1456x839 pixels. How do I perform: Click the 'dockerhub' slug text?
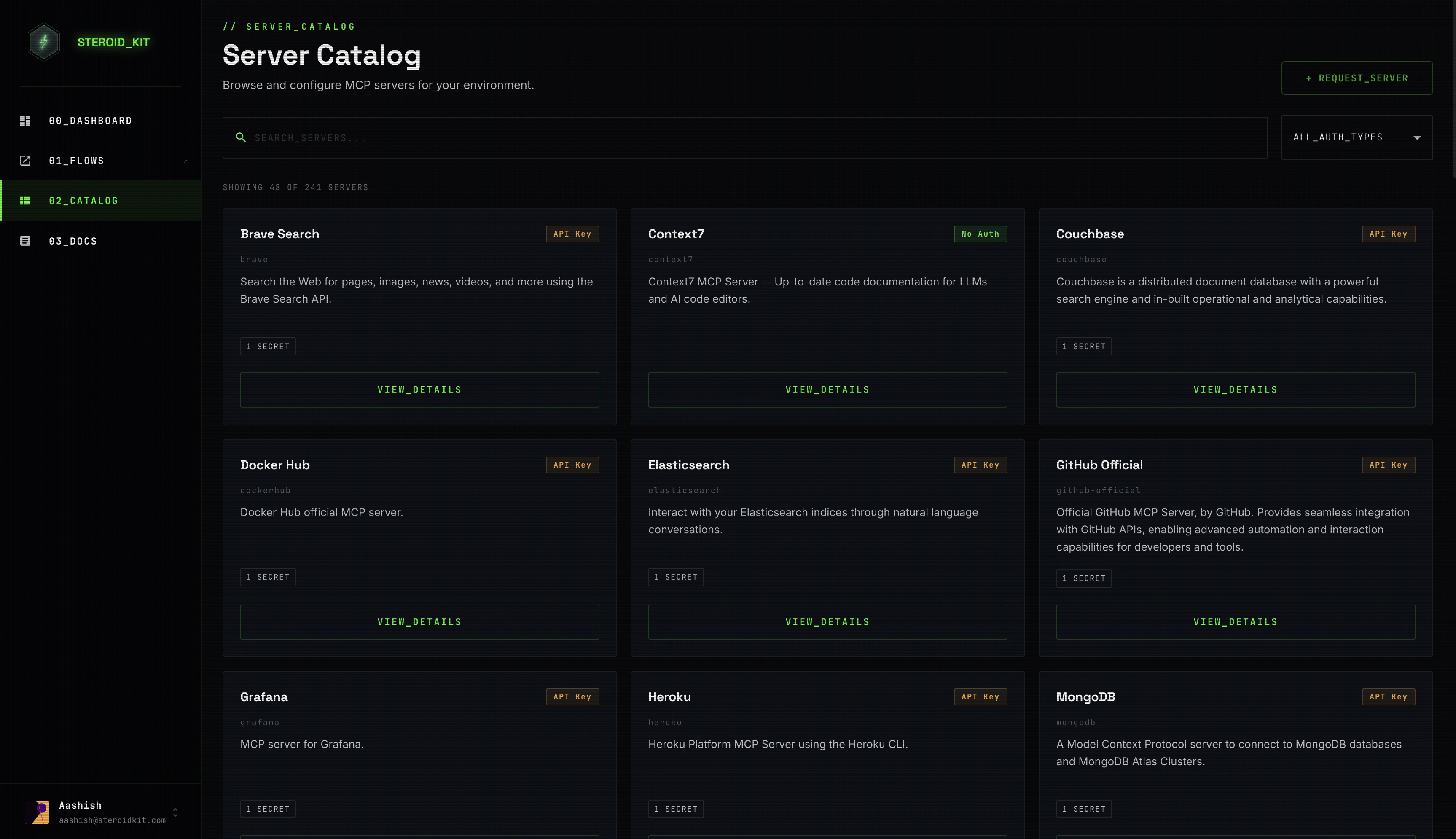tap(266, 490)
